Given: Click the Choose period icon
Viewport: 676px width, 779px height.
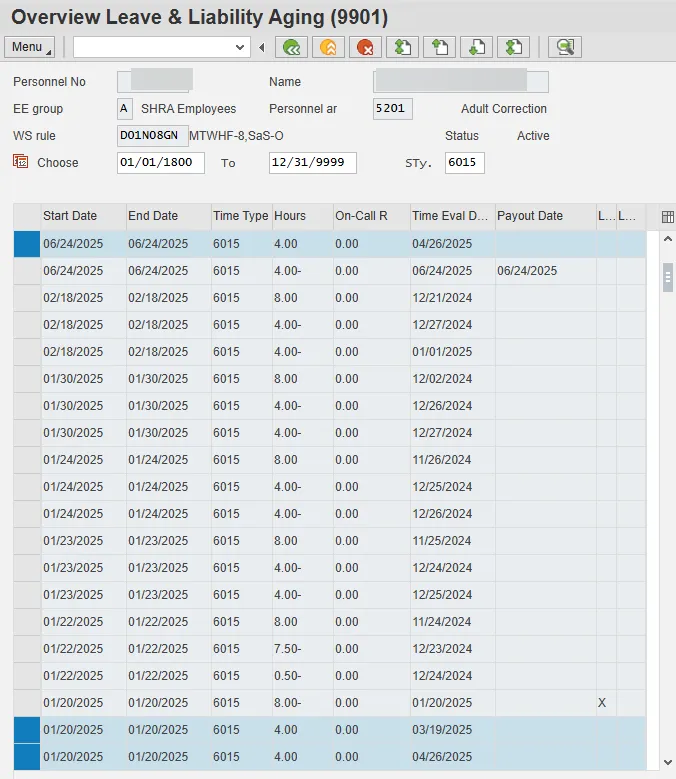Looking at the screenshot, I should pyautogui.click(x=21, y=162).
